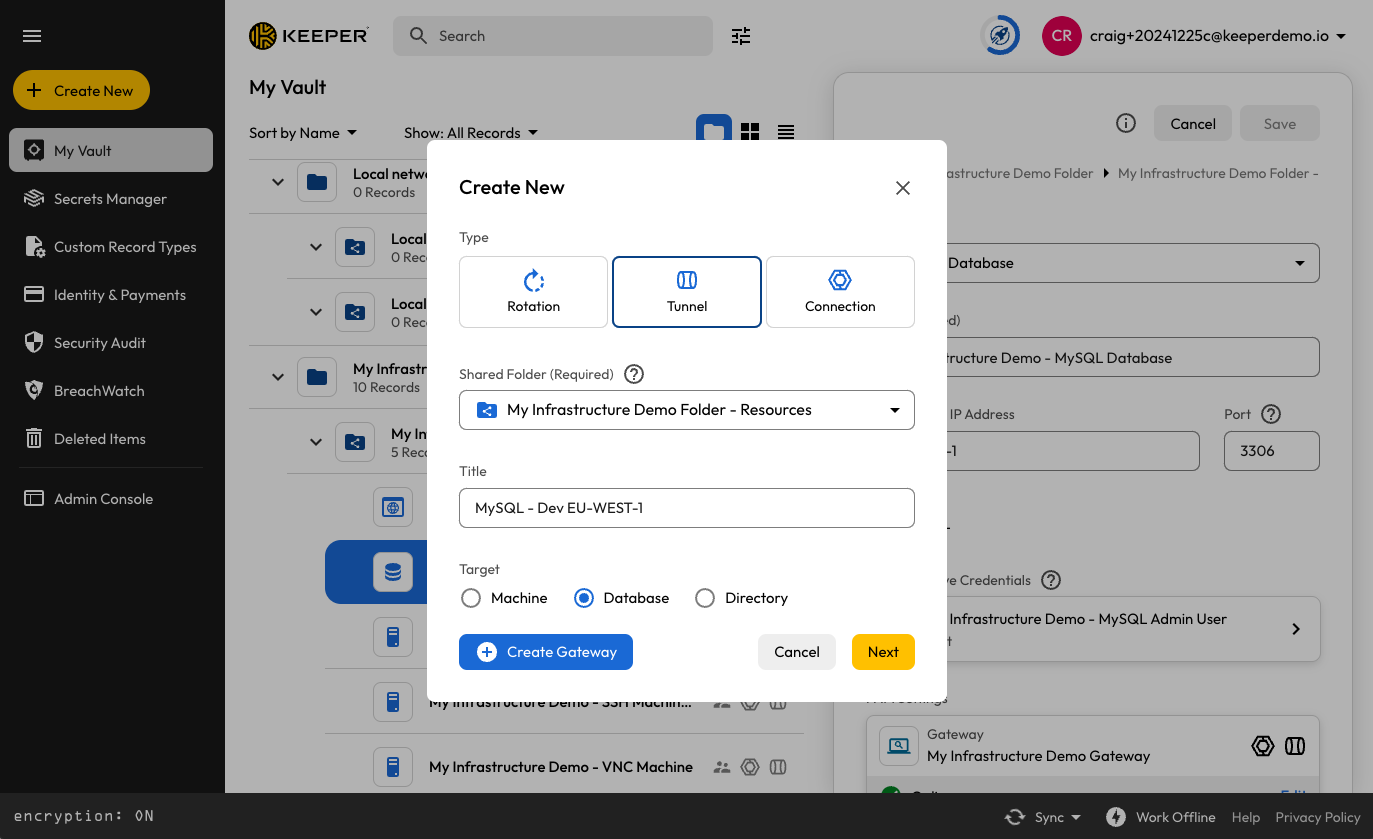
Task: Click the Title input field
Action: pyautogui.click(x=686, y=508)
